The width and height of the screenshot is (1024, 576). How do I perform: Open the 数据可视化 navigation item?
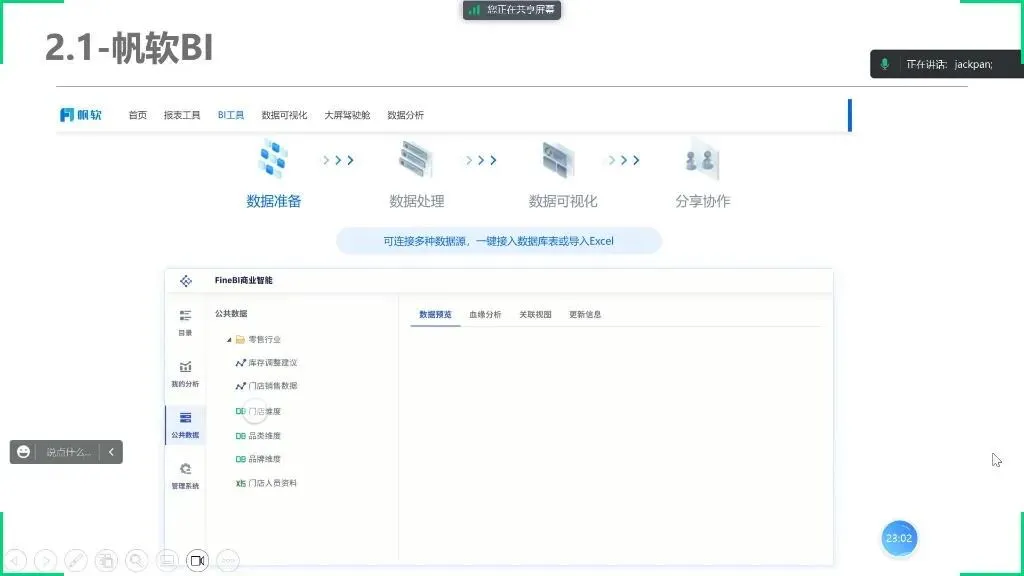[284, 115]
